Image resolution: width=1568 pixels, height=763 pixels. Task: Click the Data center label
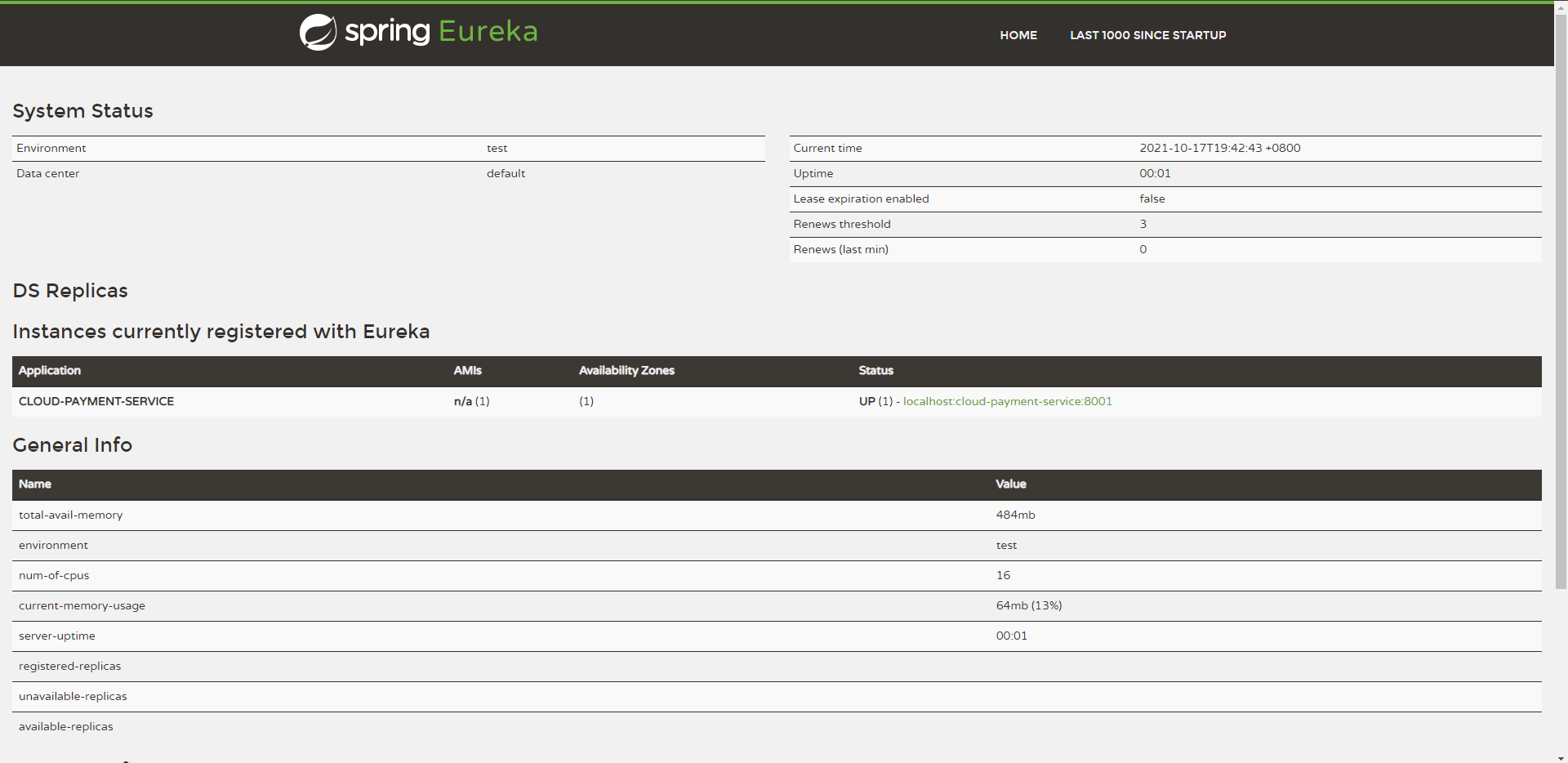pyautogui.click(x=48, y=173)
